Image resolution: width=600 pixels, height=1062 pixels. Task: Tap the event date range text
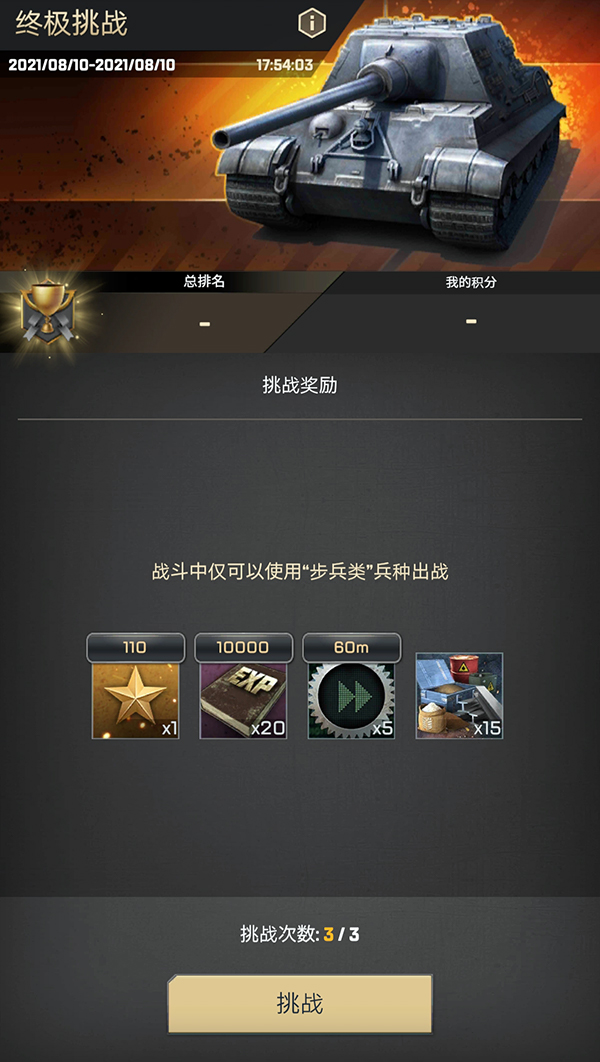(92, 66)
